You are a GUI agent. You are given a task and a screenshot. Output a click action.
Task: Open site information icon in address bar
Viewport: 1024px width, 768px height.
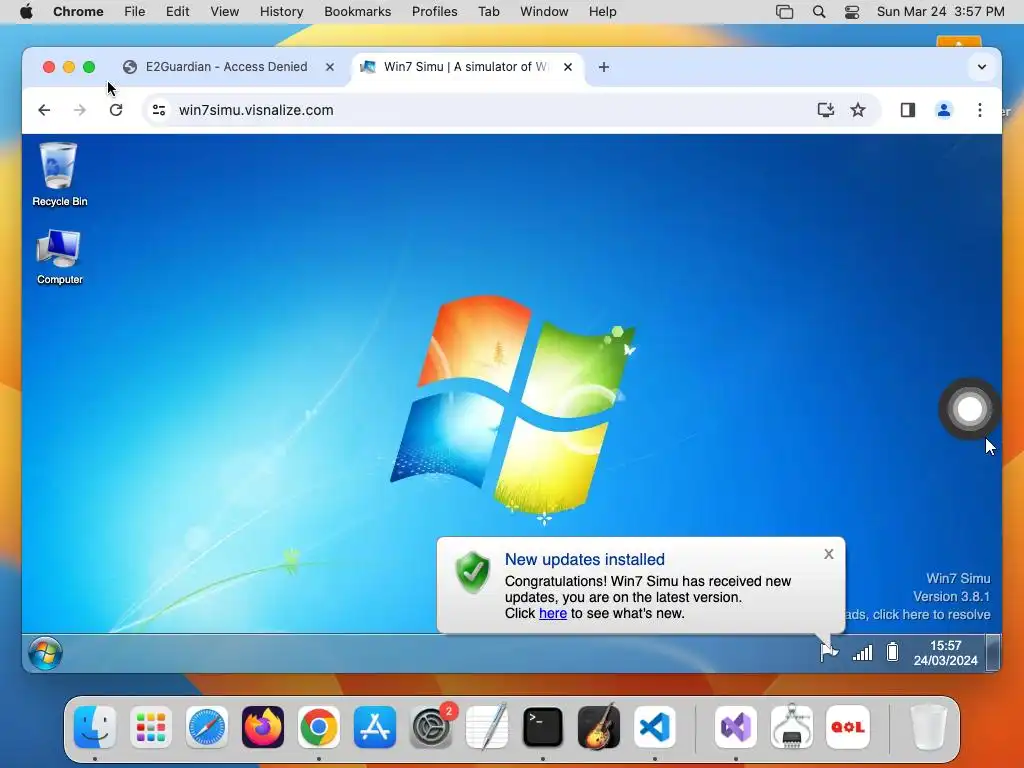[159, 110]
